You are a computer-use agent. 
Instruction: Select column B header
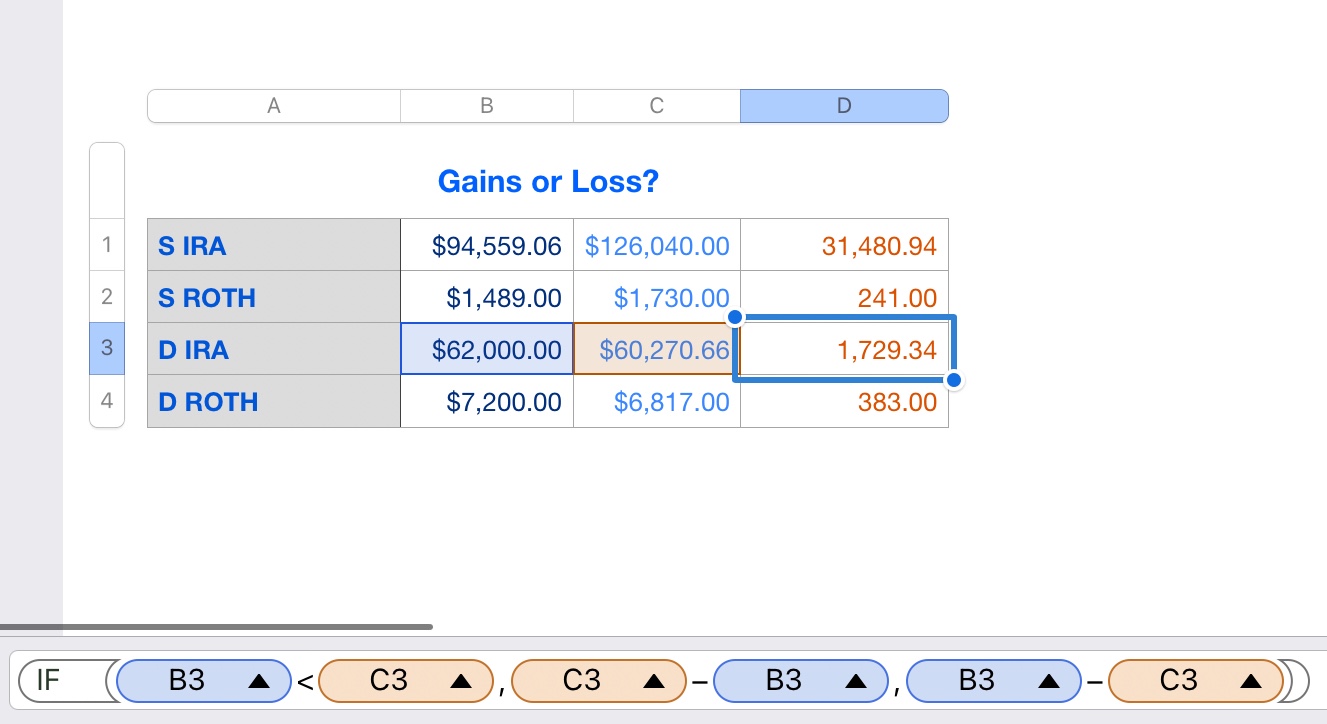click(x=486, y=106)
